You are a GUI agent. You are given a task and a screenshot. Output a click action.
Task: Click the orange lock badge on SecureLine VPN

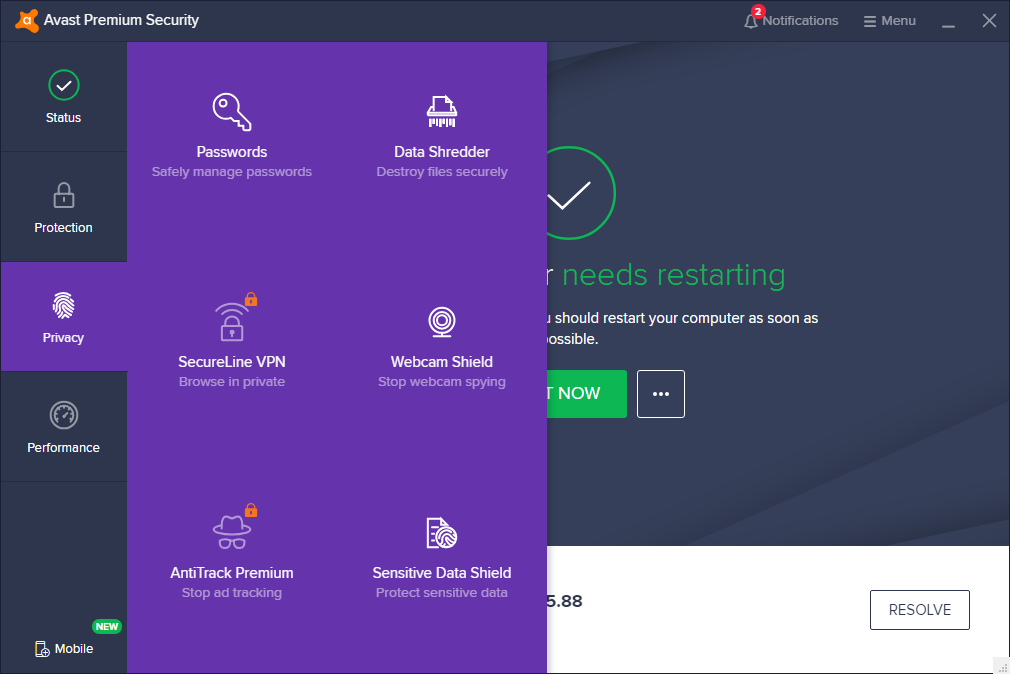point(251,299)
